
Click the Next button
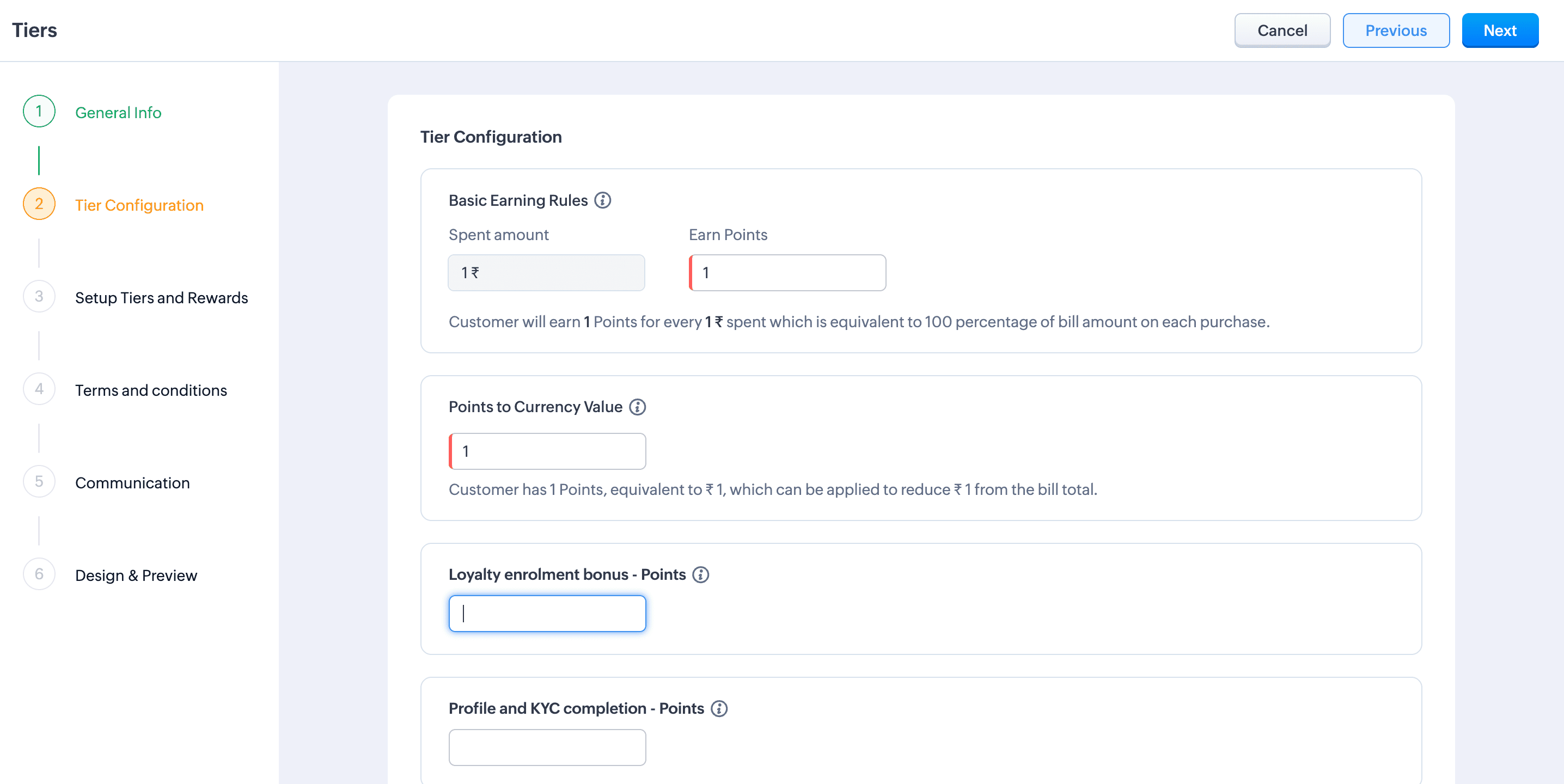click(1500, 30)
